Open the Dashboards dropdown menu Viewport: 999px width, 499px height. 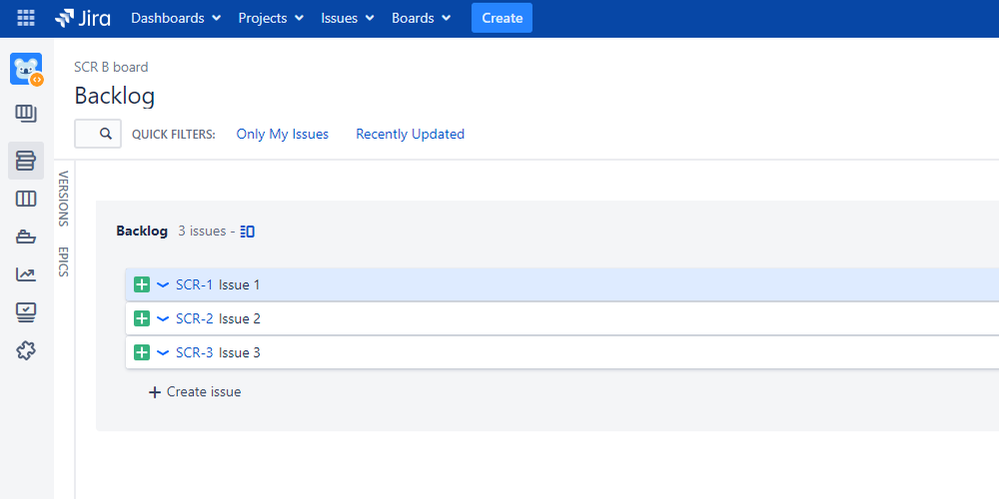tap(176, 18)
